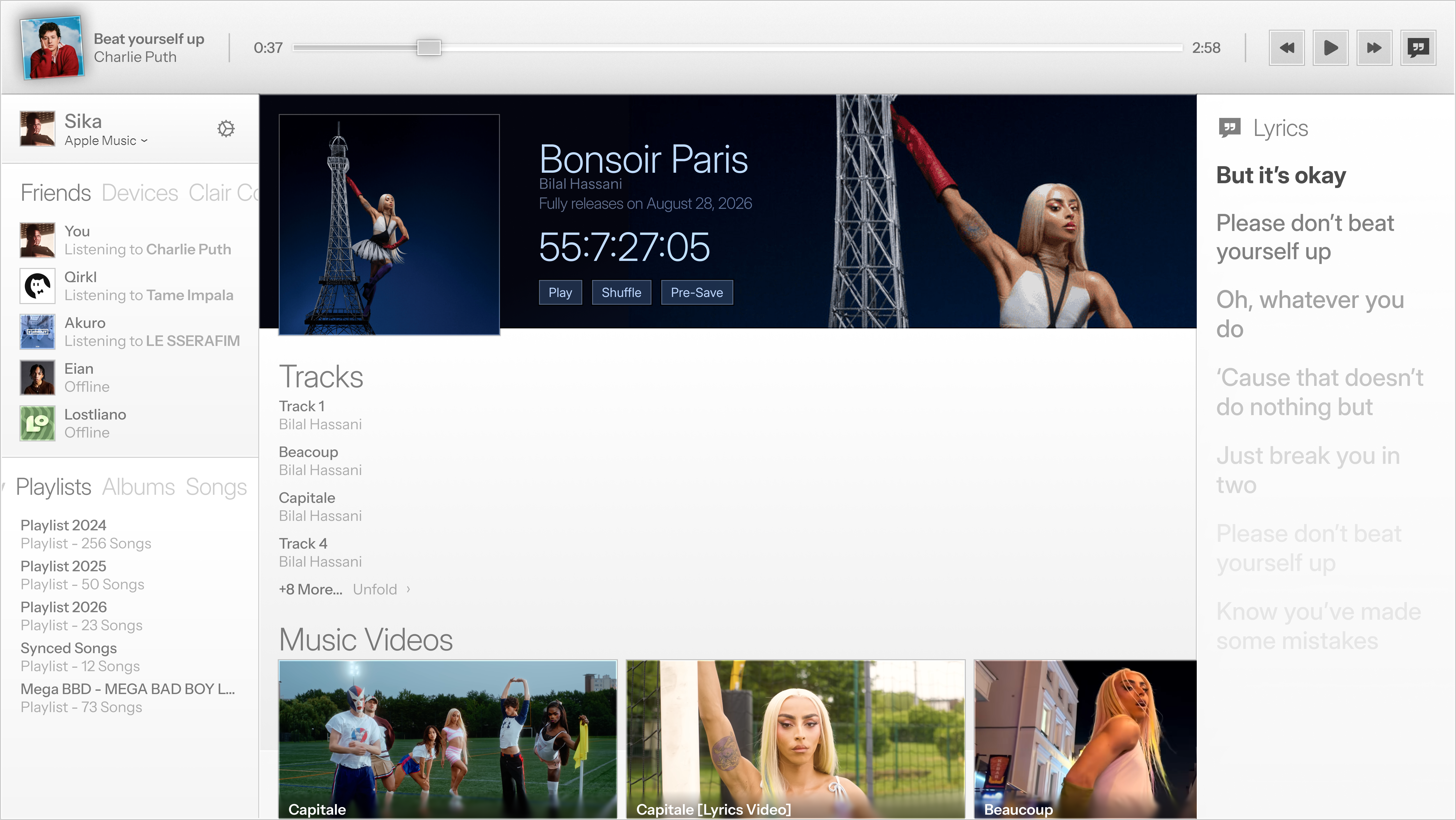Switch to Friends tab

tap(55, 193)
